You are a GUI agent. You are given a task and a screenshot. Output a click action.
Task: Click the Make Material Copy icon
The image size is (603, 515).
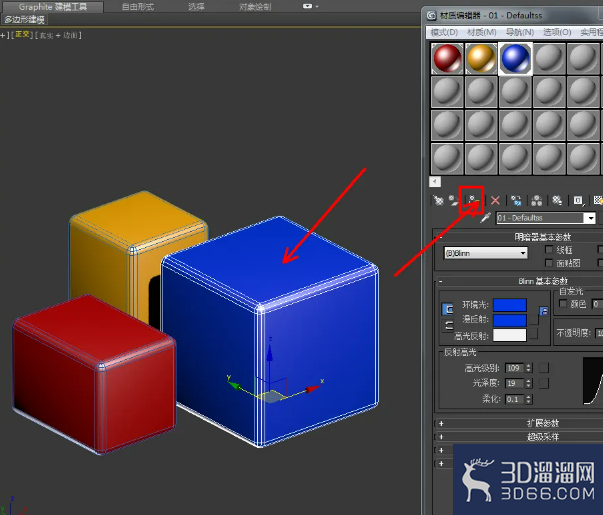(x=516, y=200)
